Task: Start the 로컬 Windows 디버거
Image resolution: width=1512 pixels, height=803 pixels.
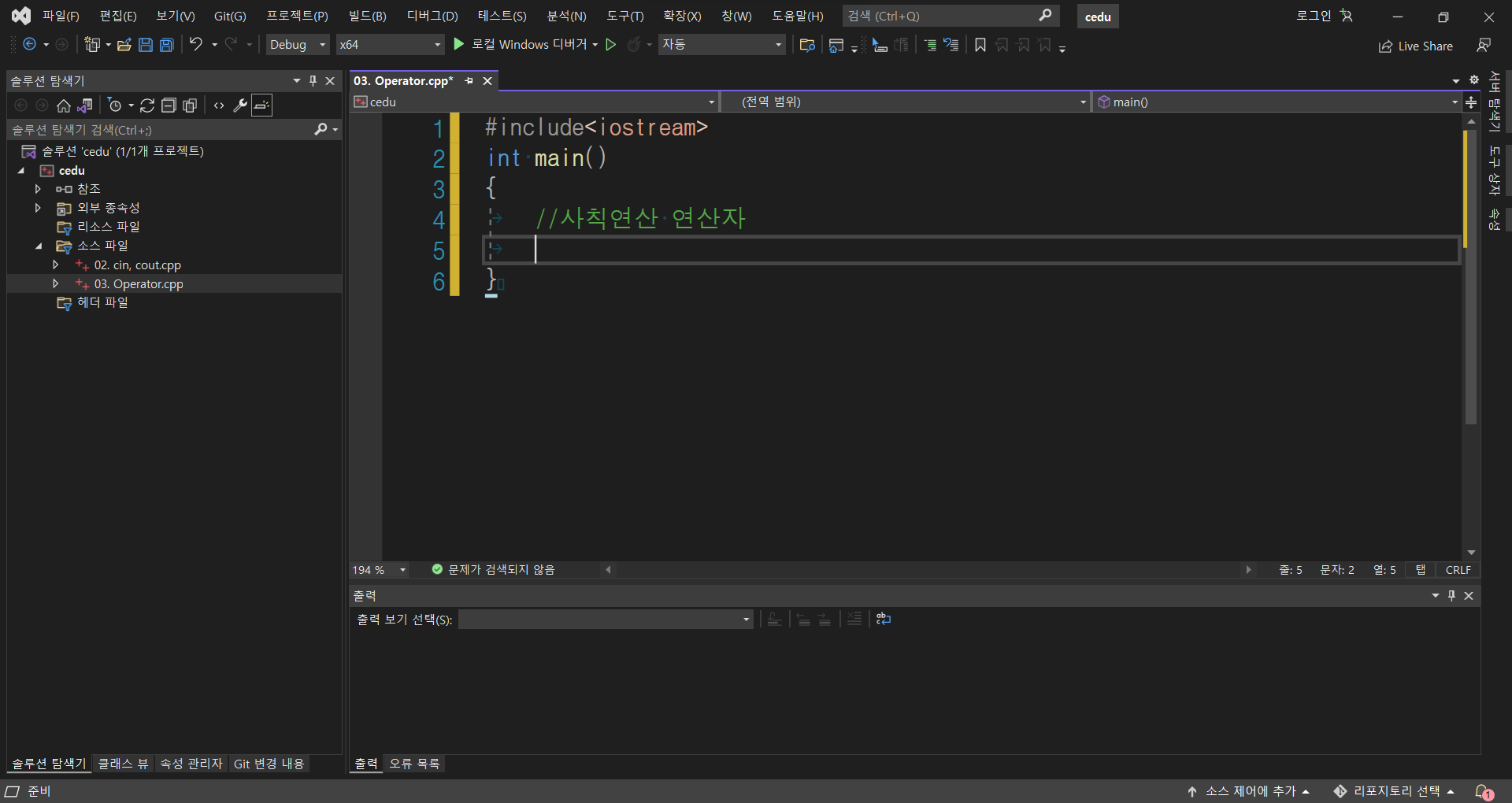Action: click(x=521, y=45)
